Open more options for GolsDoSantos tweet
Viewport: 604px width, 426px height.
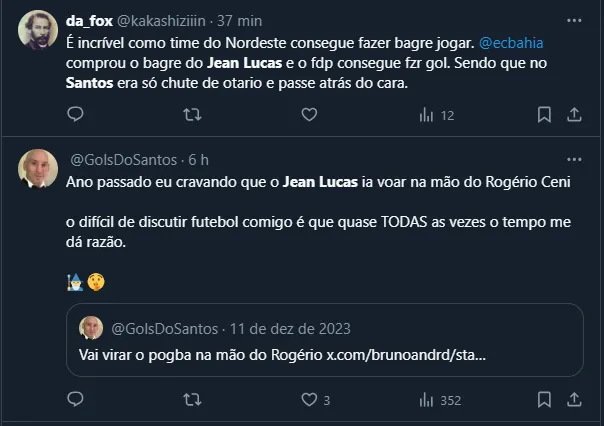click(575, 159)
